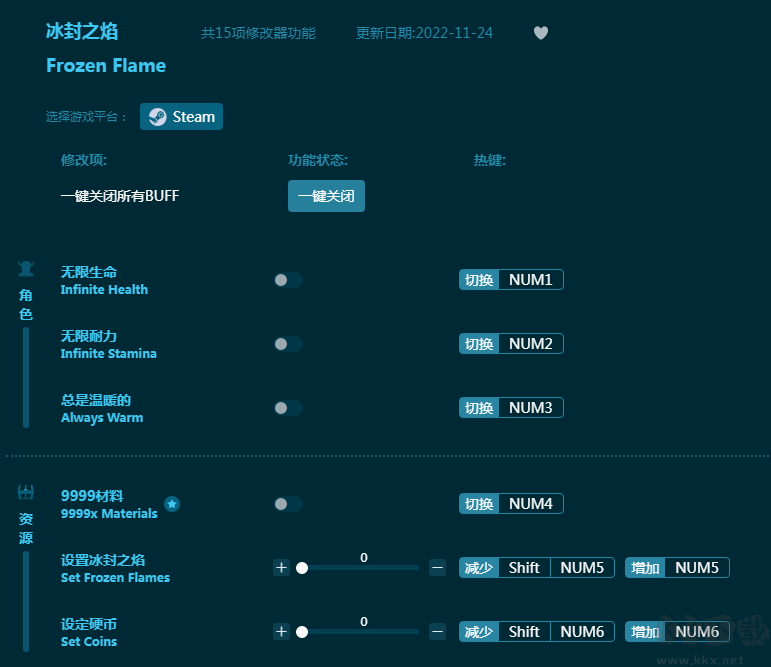Screen dimensions: 771x667
Task: Click plus icon for Set Frozen Flames
Action: coord(281,568)
